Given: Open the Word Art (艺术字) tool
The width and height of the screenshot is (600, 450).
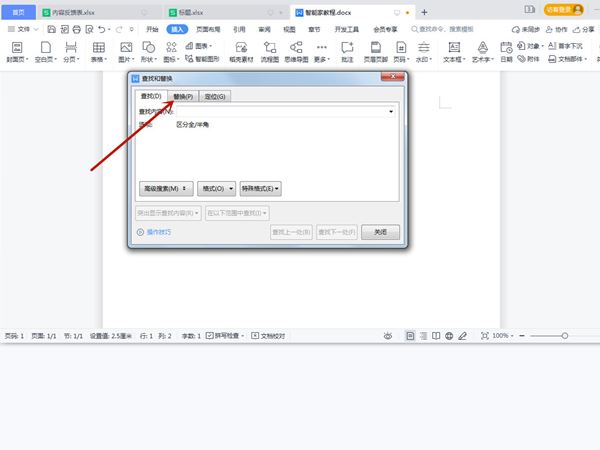Looking at the screenshot, I should click(x=483, y=52).
